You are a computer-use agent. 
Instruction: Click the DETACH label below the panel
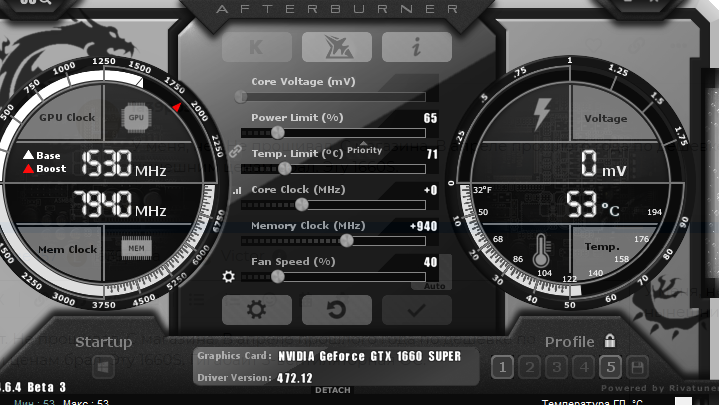[x=333, y=390]
